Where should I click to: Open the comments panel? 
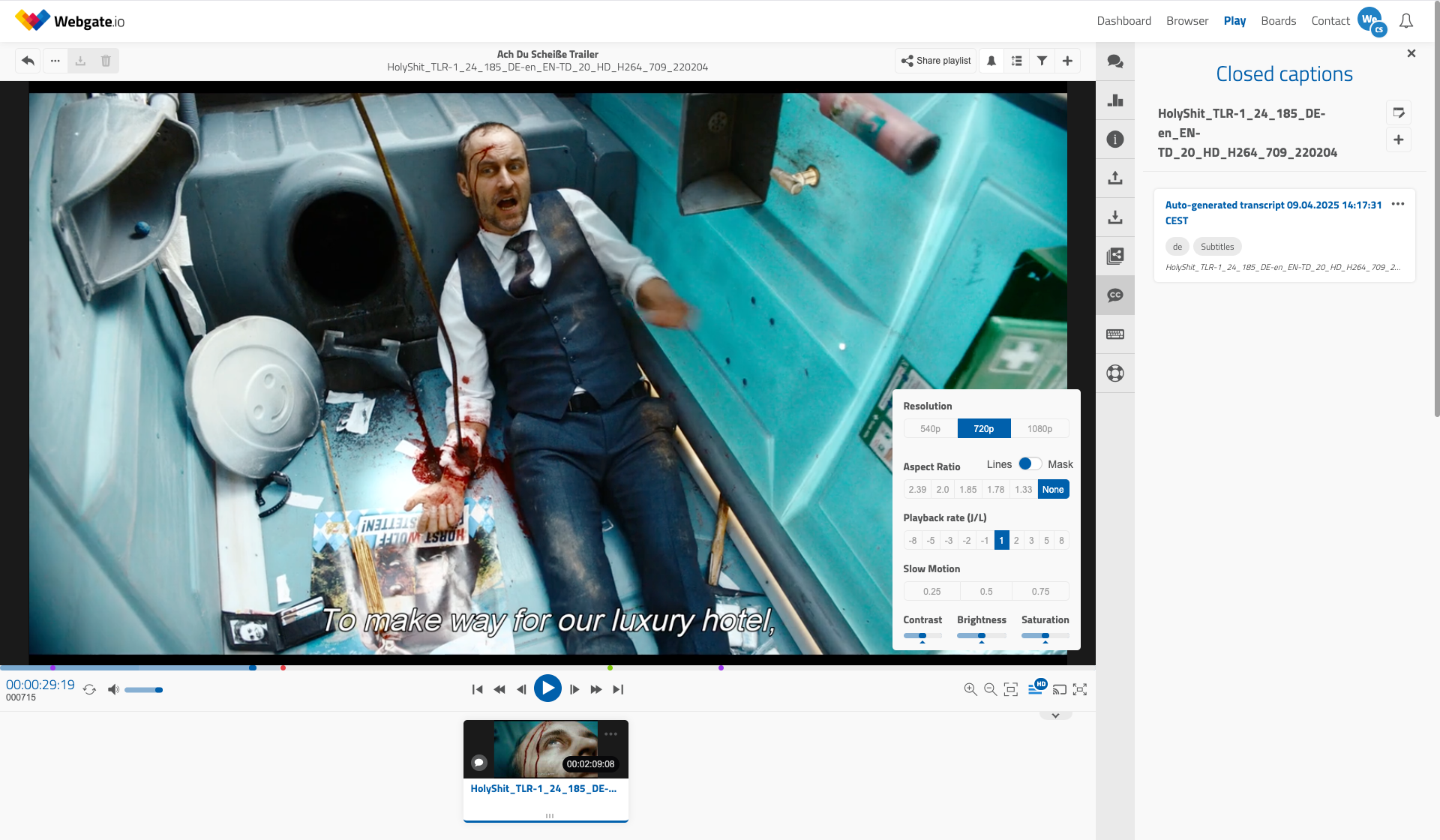(x=1115, y=61)
